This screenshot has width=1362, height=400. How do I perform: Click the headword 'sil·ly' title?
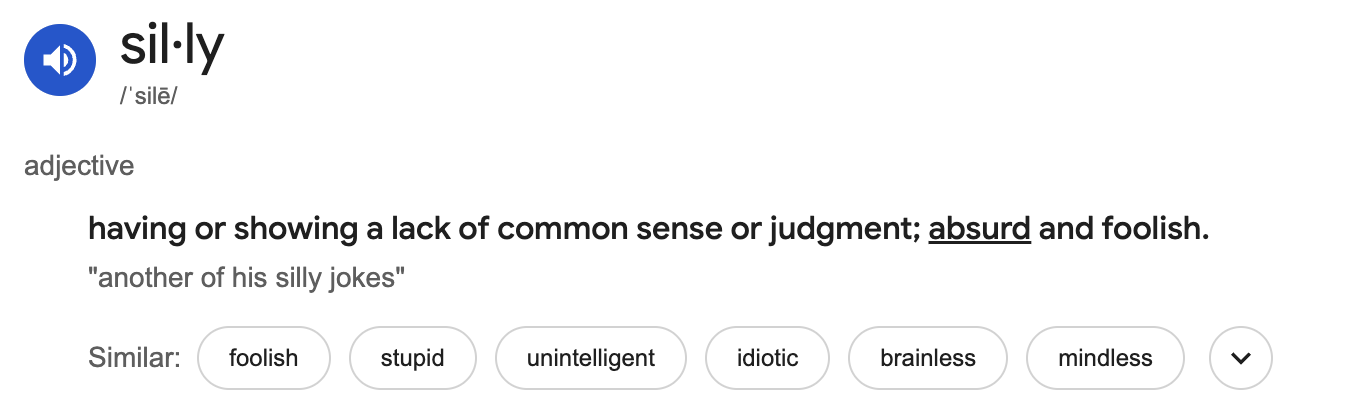click(x=172, y=47)
